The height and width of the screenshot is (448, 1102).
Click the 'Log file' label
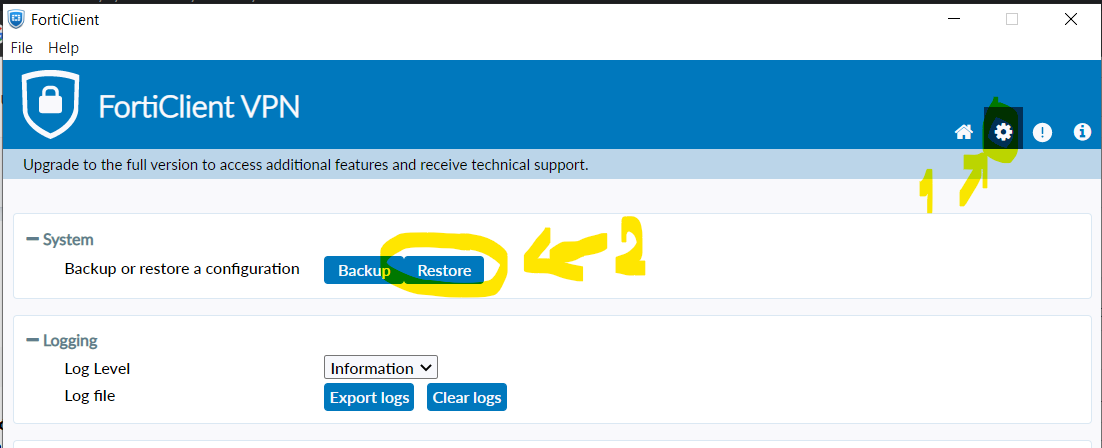pos(89,395)
